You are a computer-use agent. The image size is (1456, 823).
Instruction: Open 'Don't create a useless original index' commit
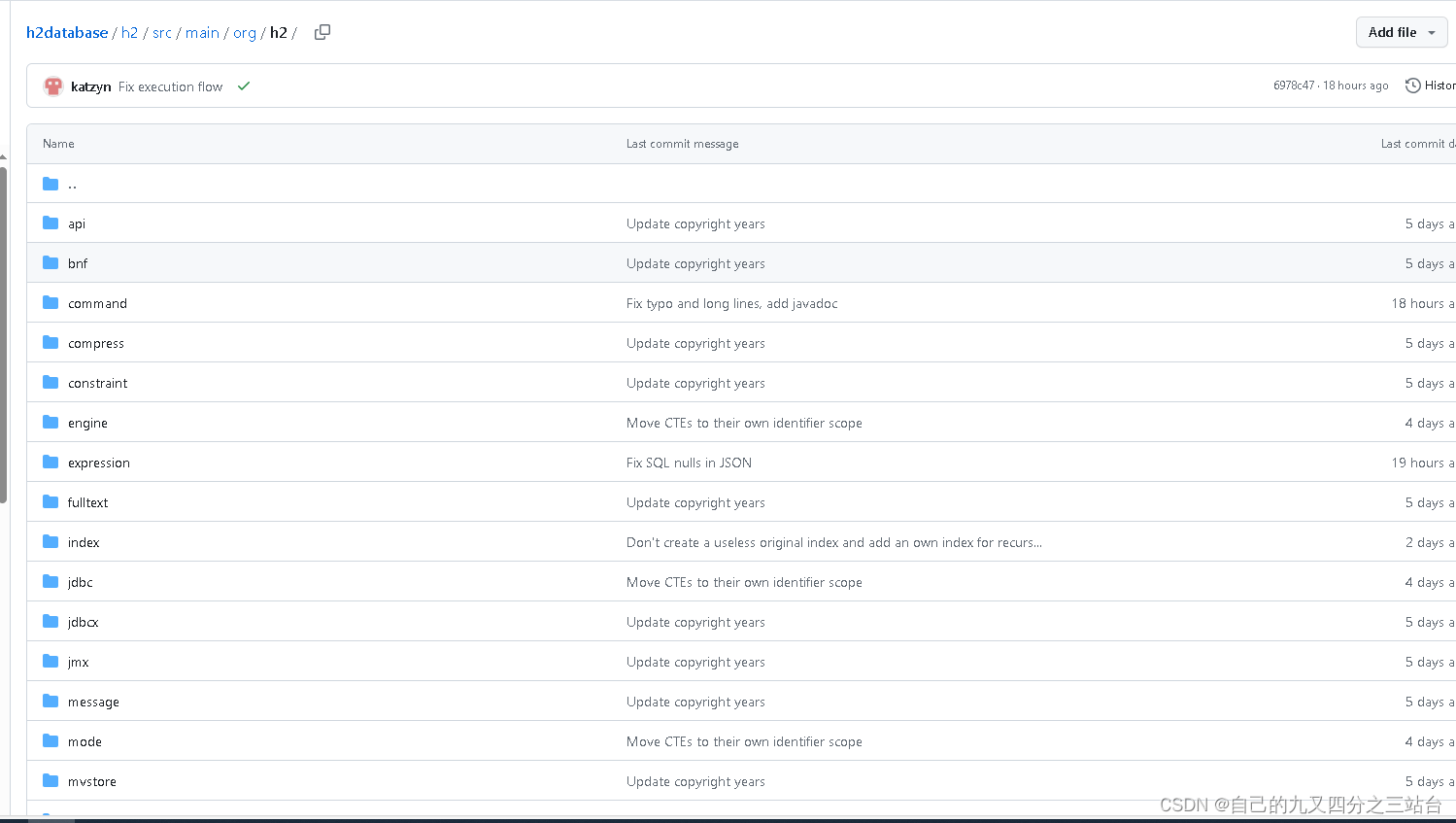point(834,542)
